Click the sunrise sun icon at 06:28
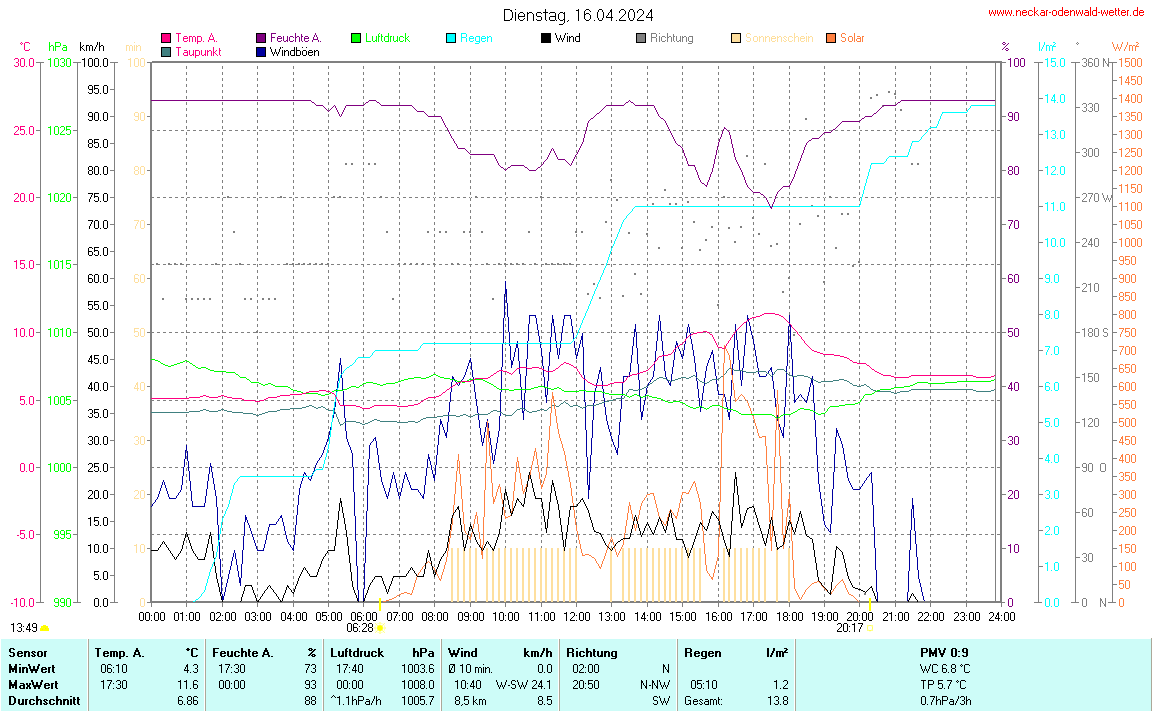This screenshot has width=1152, height=711. click(x=381, y=628)
